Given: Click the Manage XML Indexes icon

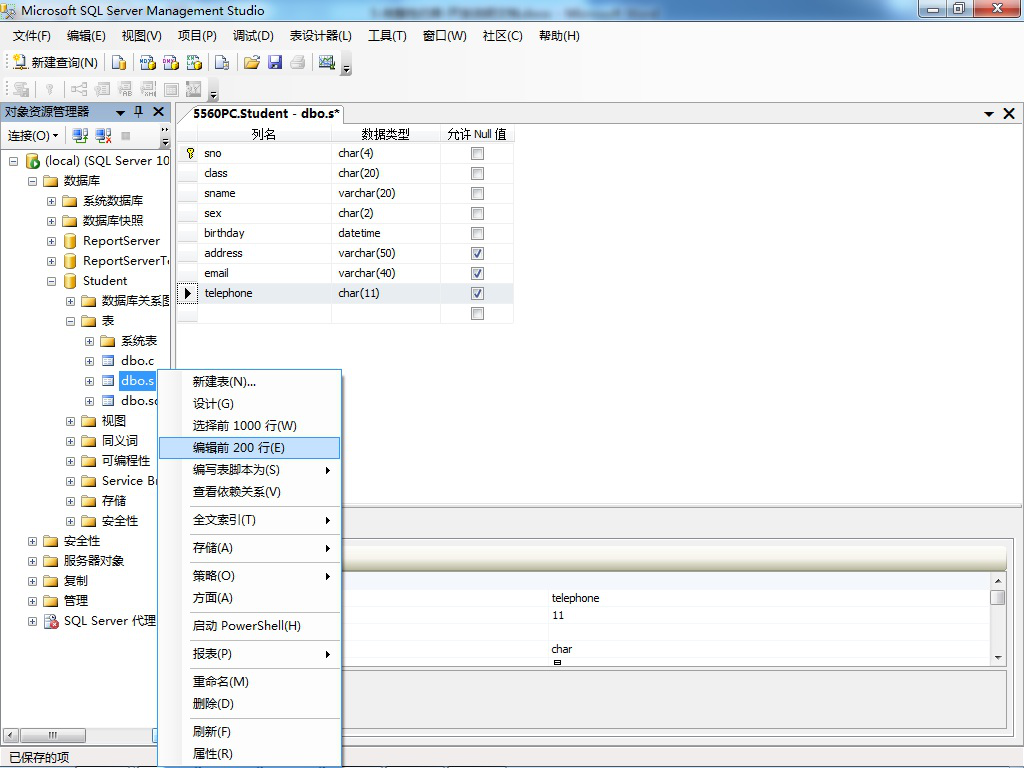Looking at the screenshot, I should tap(148, 89).
